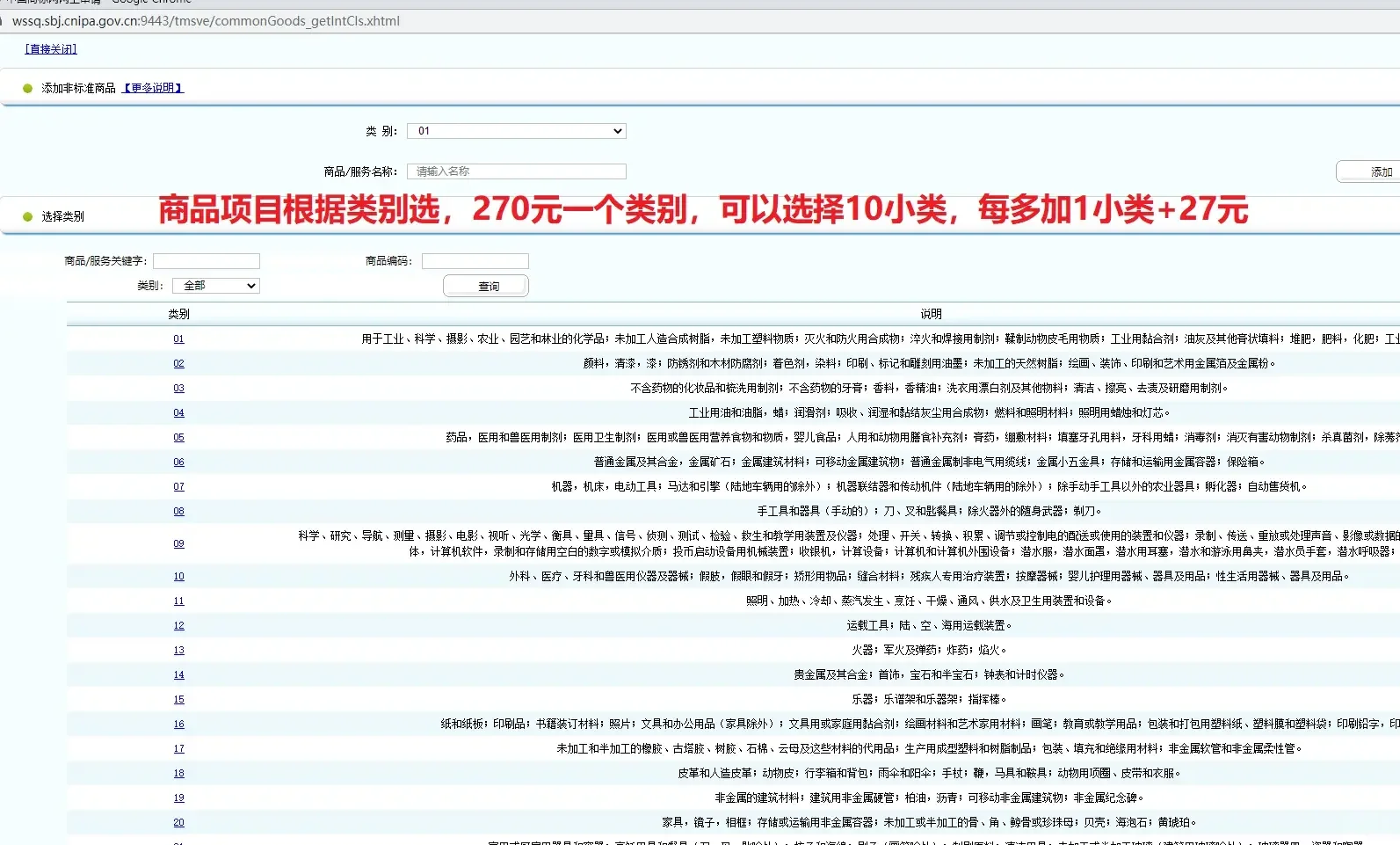Select category 18 link
The image size is (1400, 845).
click(x=178, y=774)
